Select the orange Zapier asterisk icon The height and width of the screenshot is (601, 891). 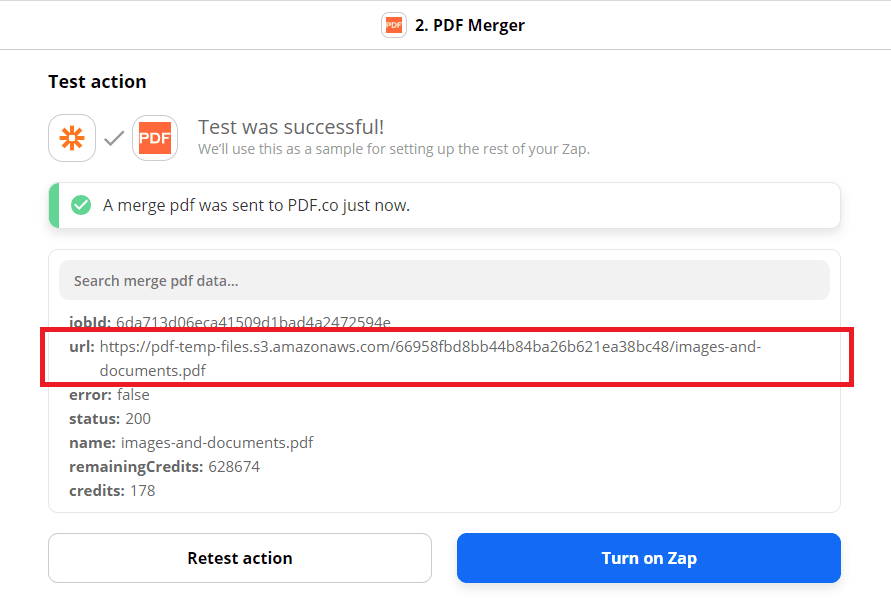click(71, 137)
